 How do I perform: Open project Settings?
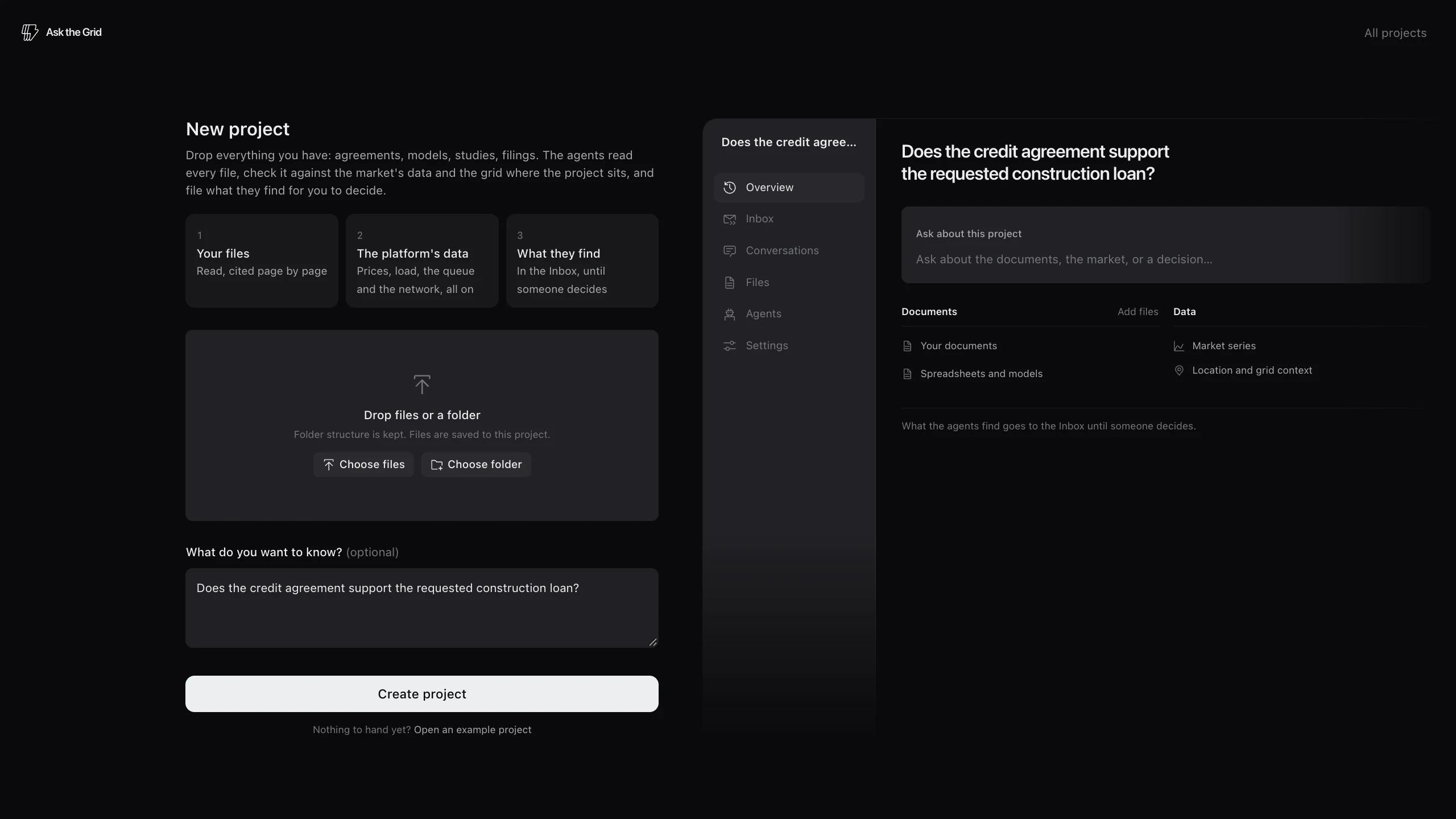(789, 346)
